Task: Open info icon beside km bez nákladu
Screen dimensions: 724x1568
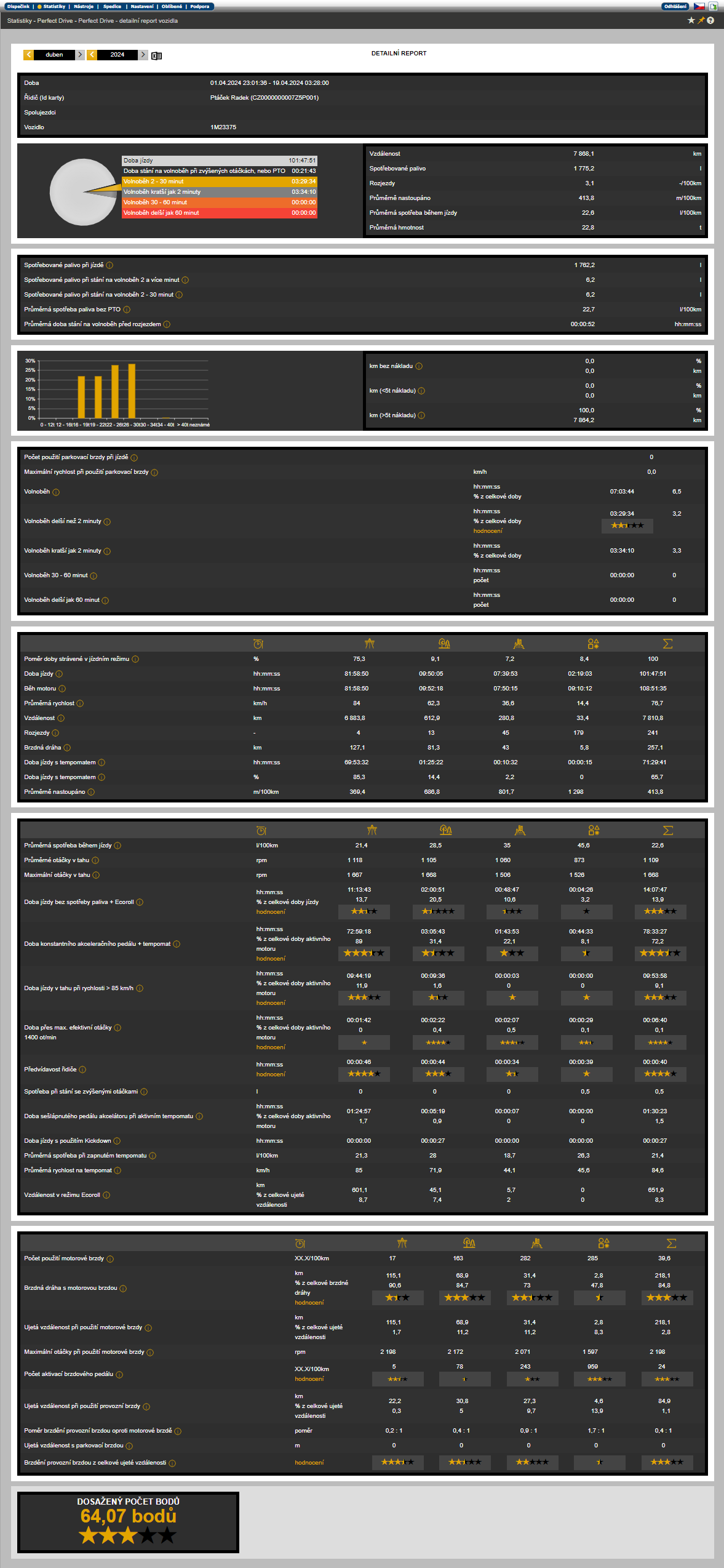Action: [x=419, y=366]
